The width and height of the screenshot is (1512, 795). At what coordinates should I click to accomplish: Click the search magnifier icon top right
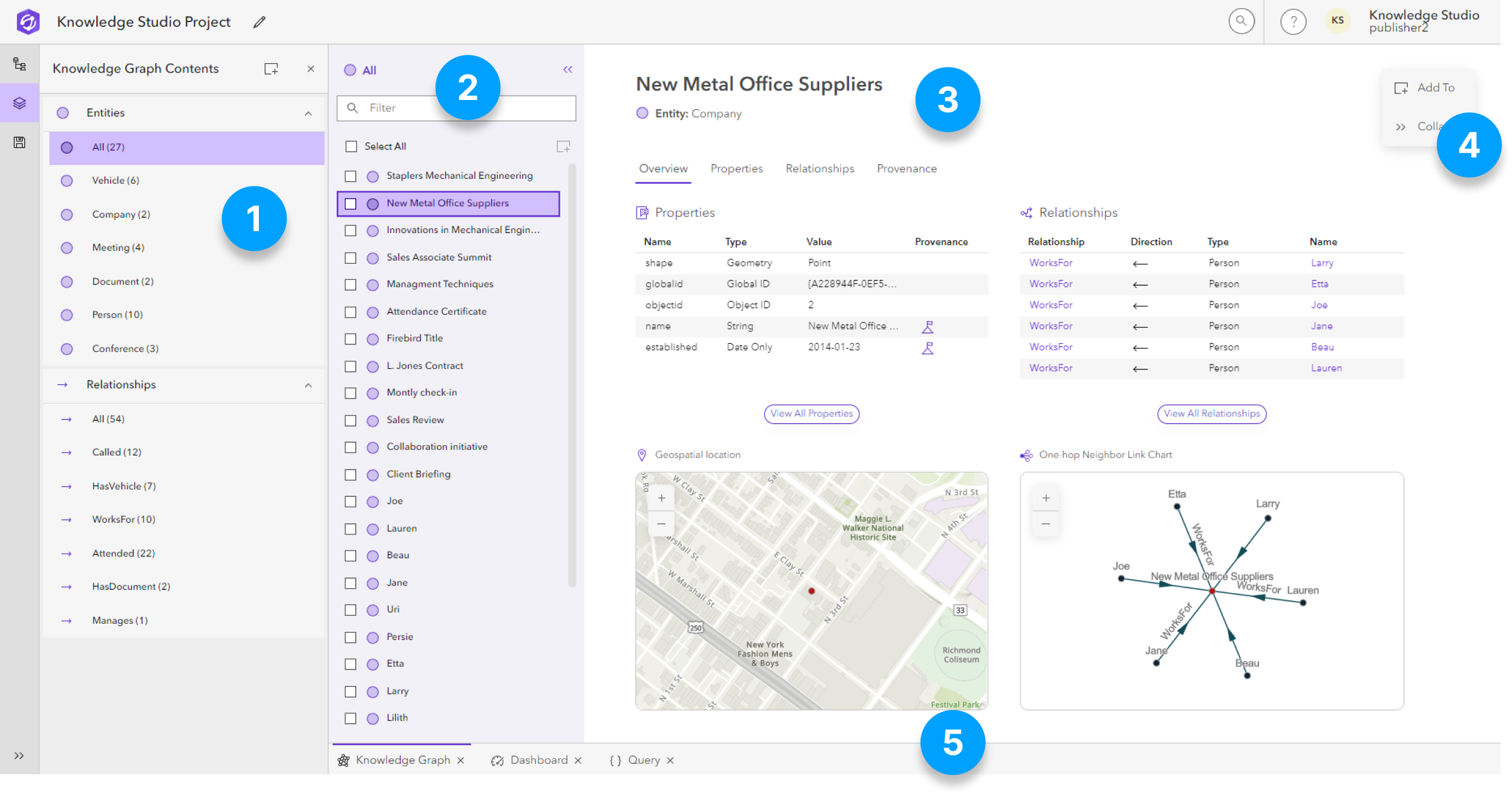1243,20
